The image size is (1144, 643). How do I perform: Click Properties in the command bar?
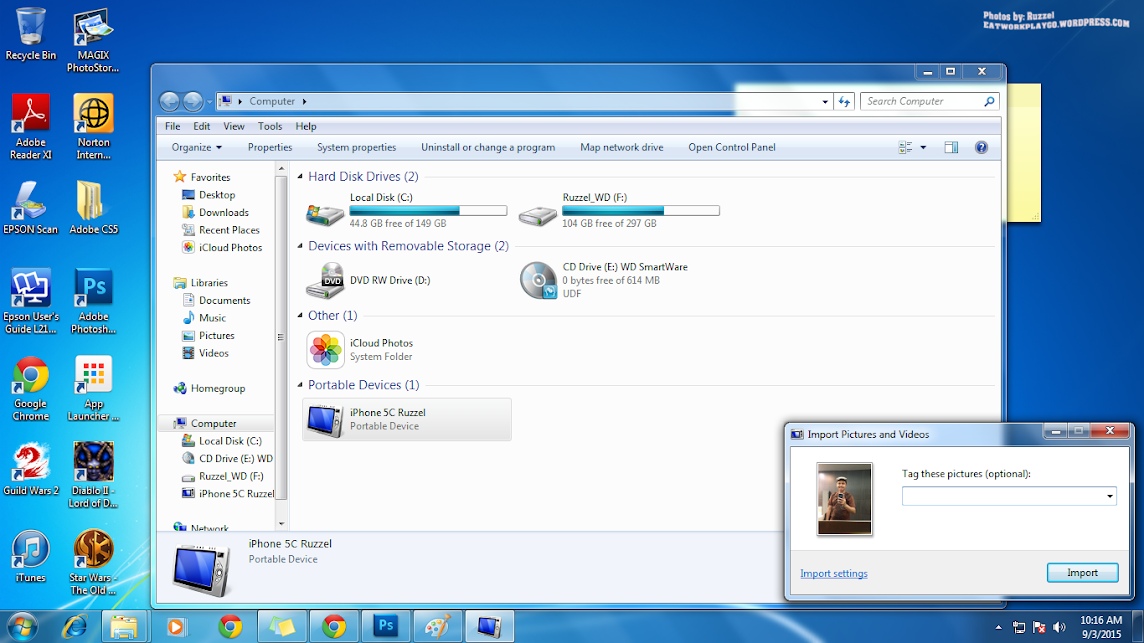coord(270,147)
